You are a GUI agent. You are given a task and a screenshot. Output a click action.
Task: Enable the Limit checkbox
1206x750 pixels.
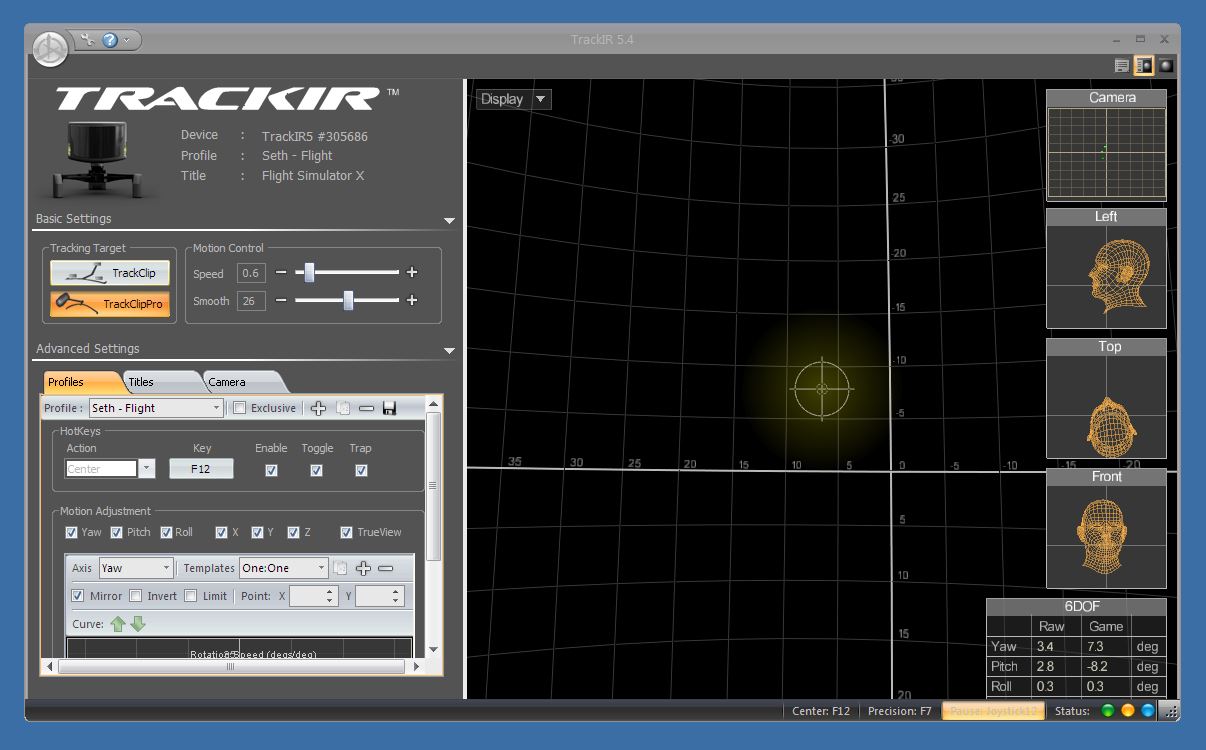[x=191, y=596]
